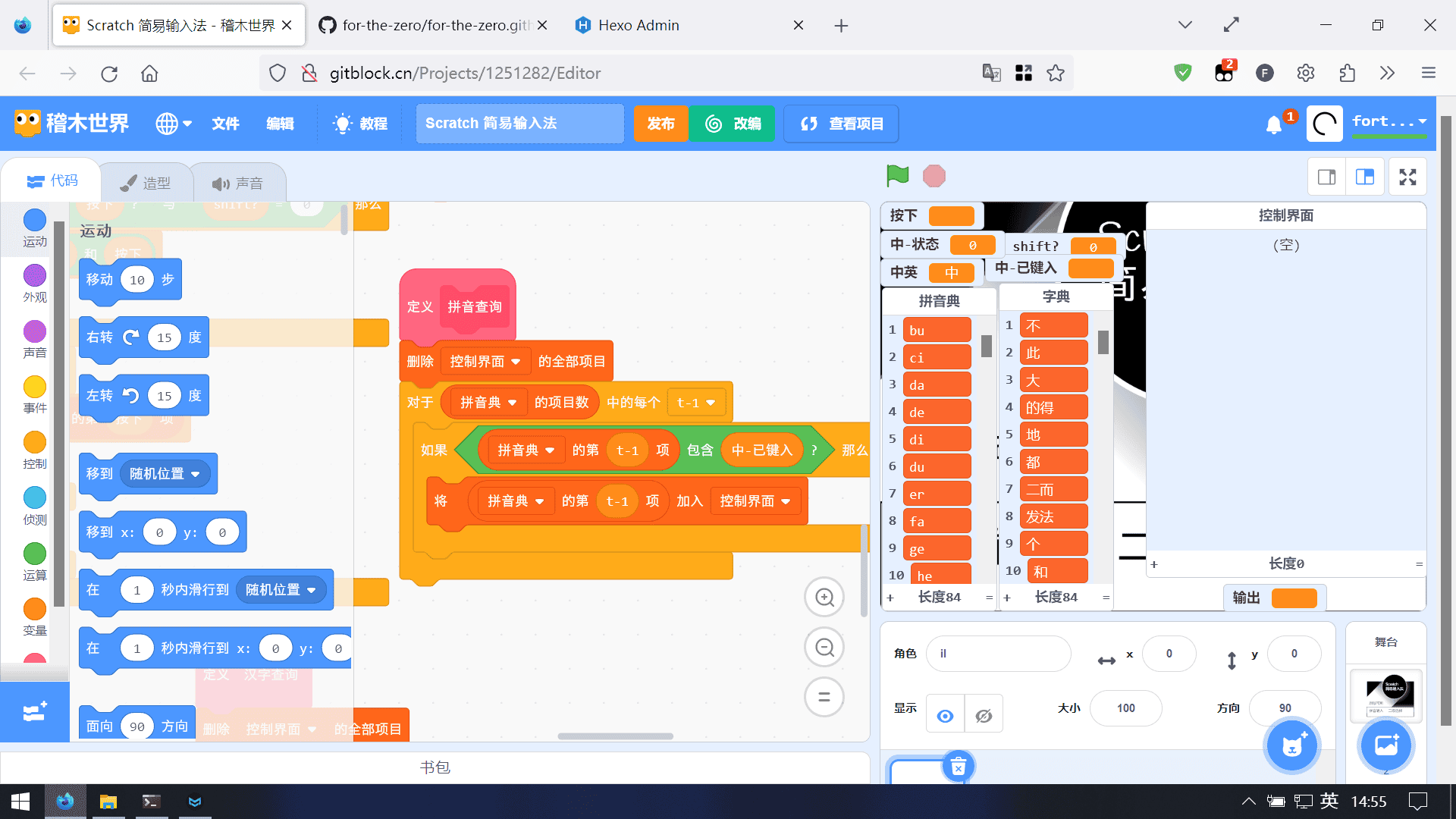Enter fullscreen stage mode

[1407, 177]
